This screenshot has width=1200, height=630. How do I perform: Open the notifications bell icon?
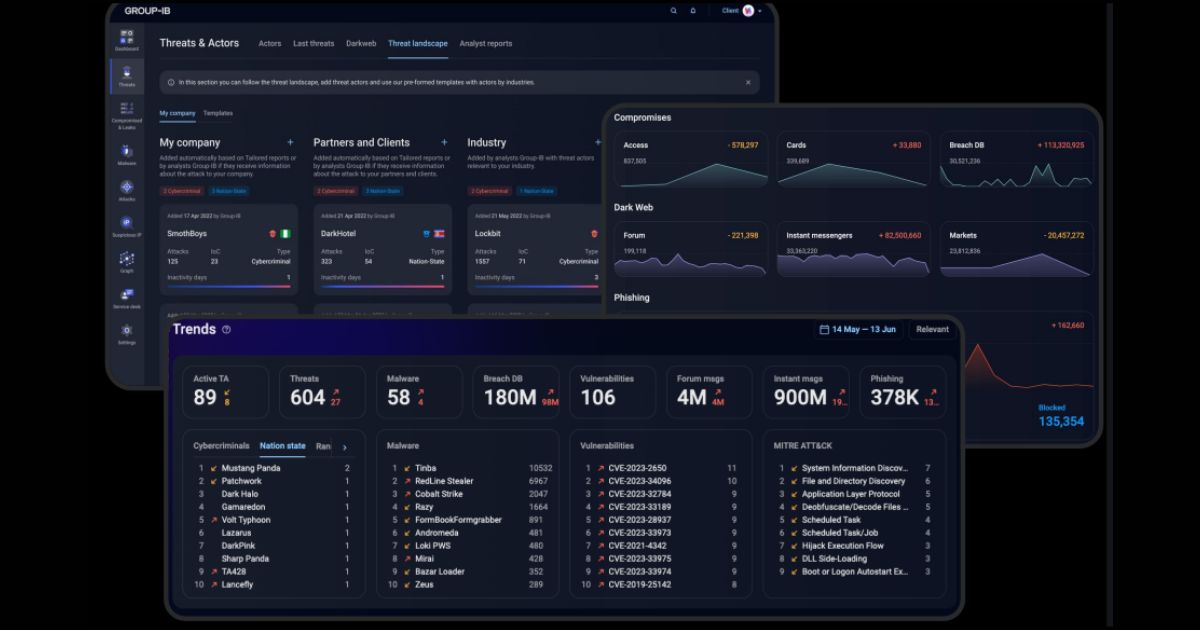pos(693,11)
